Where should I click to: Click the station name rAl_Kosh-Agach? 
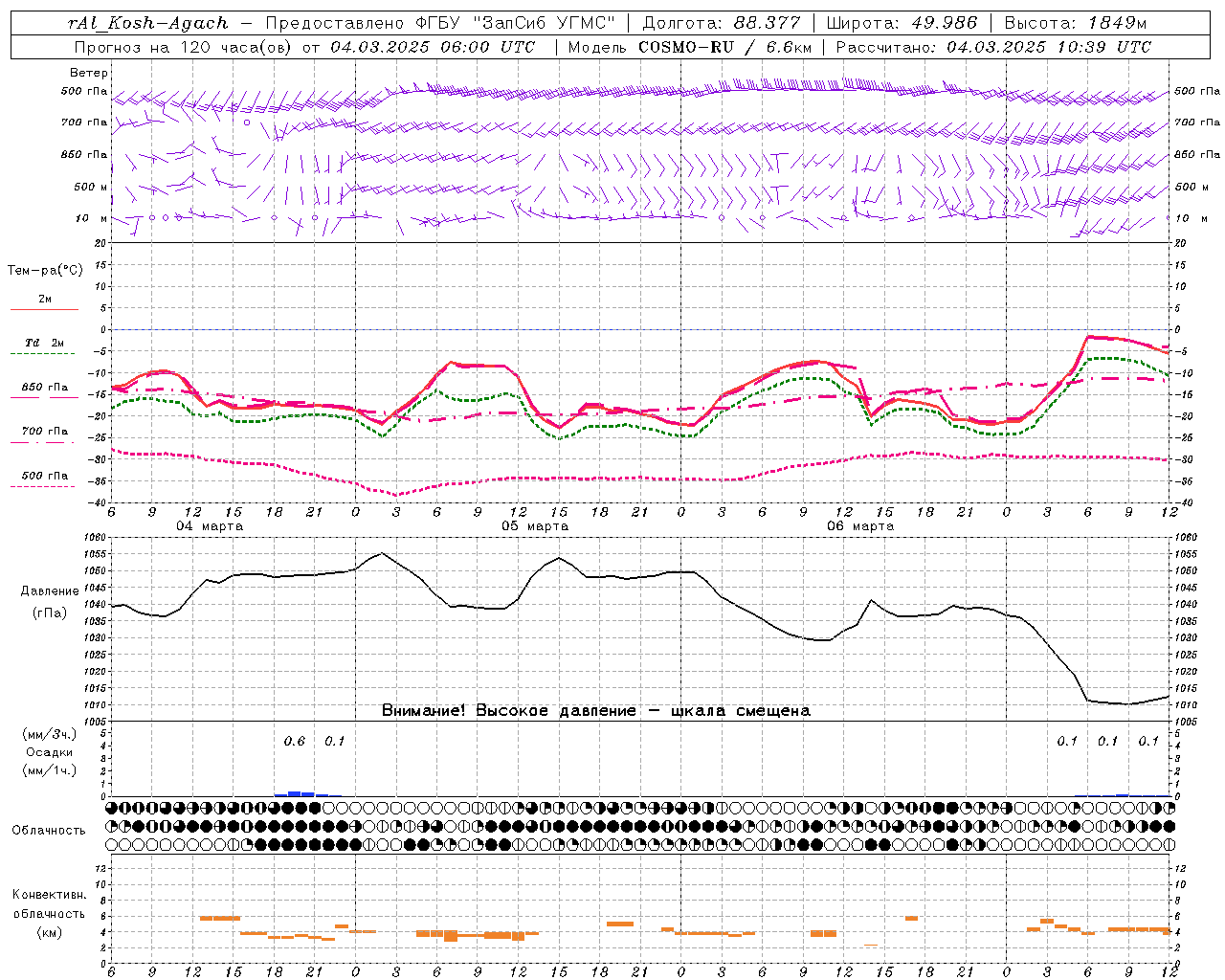pyautogui.click(x=148, y=23)
